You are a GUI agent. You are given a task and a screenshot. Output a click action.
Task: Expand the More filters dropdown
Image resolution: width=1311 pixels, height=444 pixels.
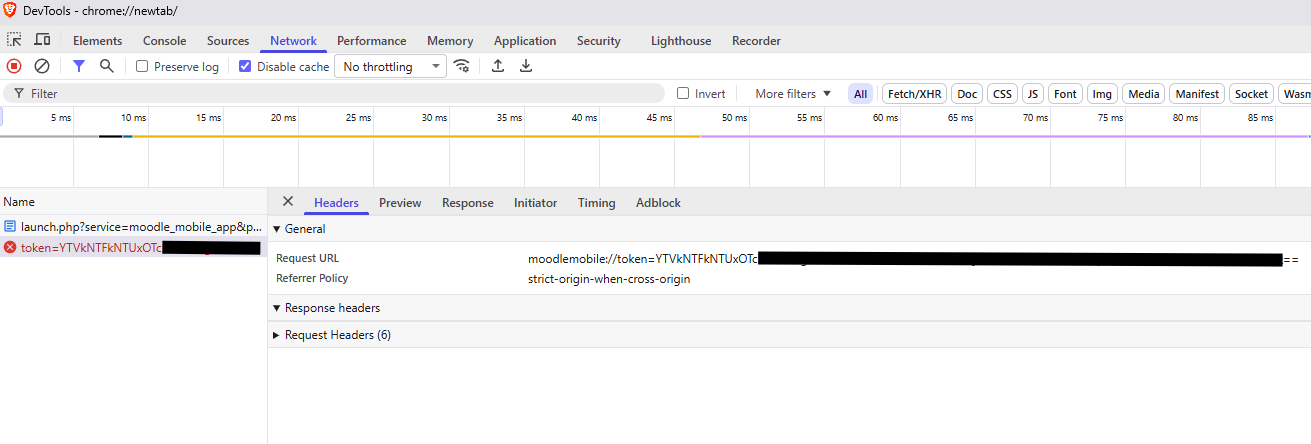(x=792, y=93)
